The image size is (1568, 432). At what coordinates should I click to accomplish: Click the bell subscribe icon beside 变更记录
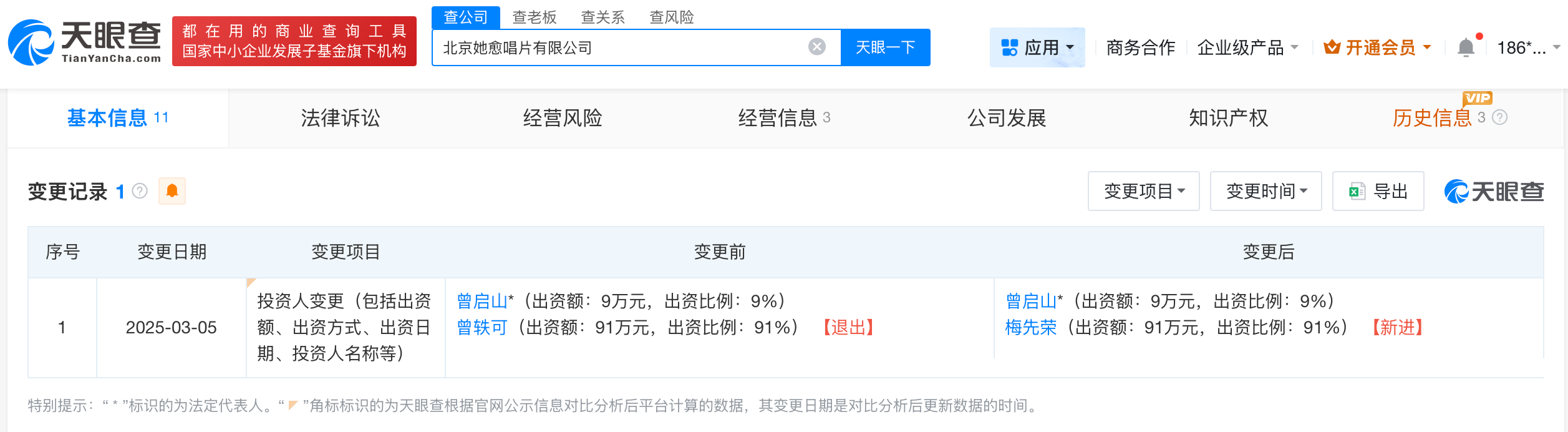173,191
